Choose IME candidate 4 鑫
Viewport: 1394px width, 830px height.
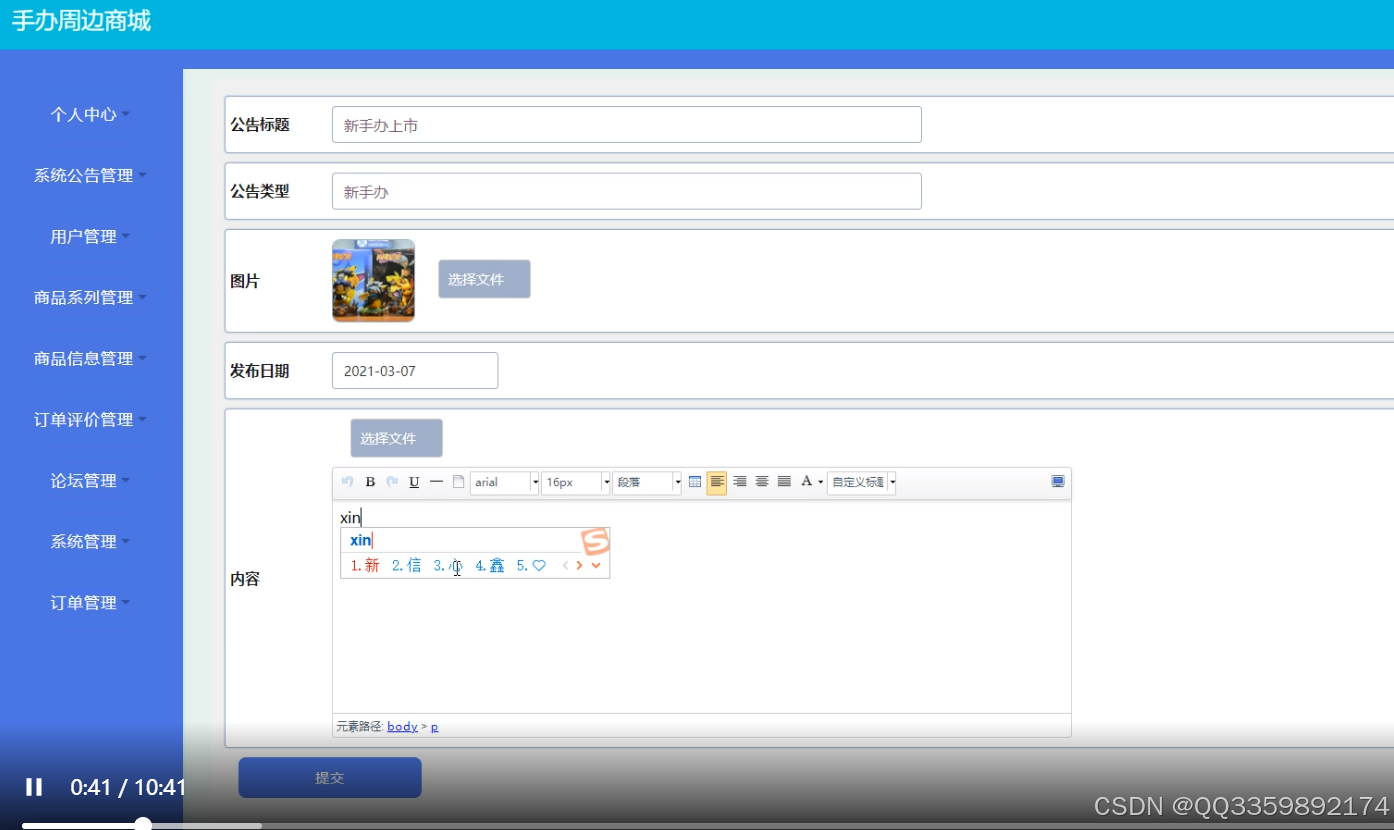(490, 566)
